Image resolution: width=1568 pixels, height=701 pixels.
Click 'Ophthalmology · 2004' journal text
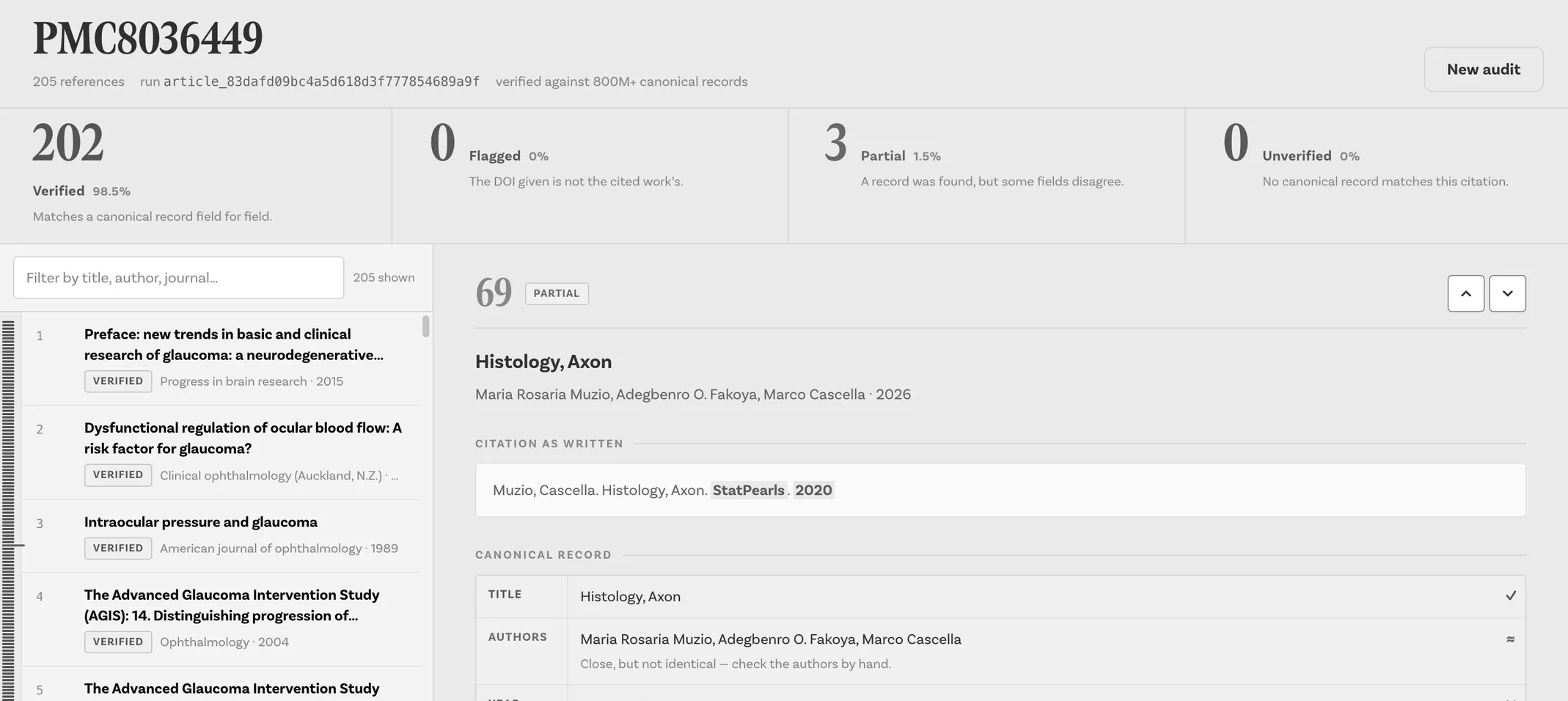point(224,642)
